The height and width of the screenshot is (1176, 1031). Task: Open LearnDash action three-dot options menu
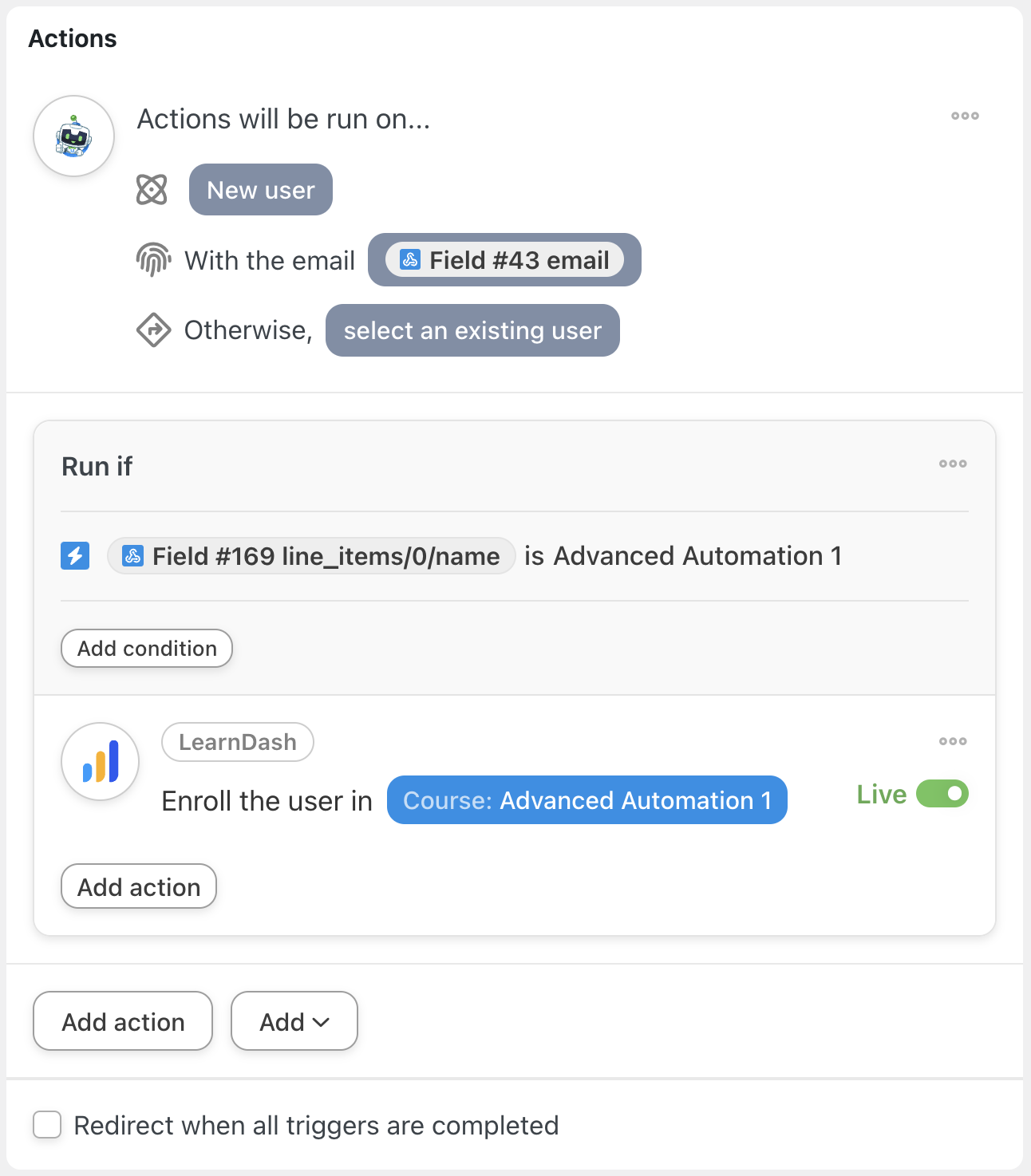(x=953, y=742)
